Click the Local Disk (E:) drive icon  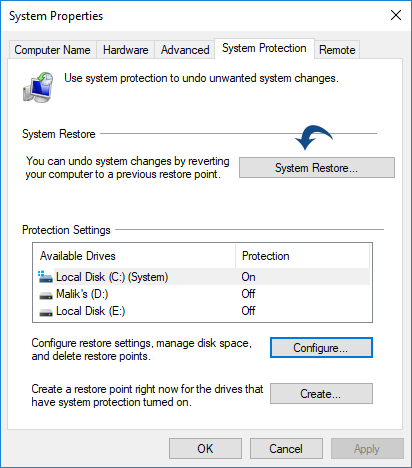click(46, 312)
